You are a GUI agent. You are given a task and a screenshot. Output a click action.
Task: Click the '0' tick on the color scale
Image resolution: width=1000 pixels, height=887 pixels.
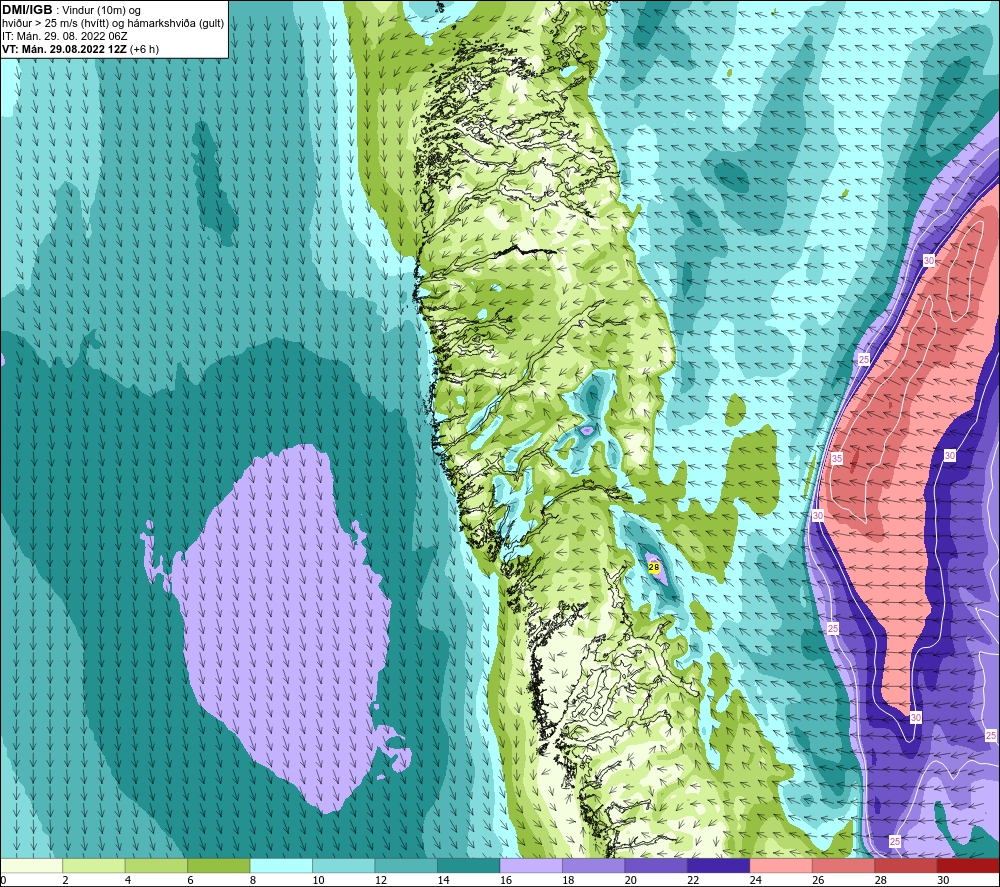(x=3, y=880)
